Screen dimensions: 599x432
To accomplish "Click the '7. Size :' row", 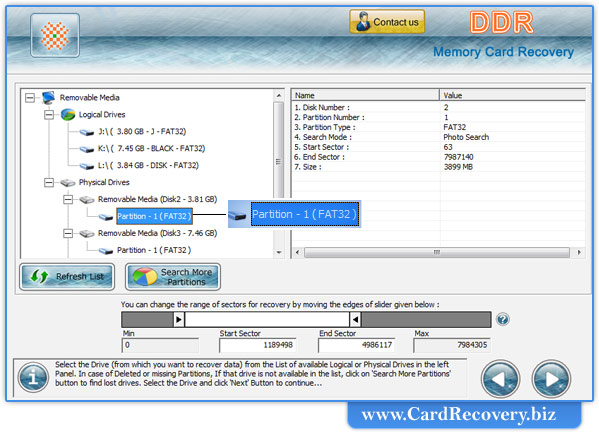I will point(439,167).
